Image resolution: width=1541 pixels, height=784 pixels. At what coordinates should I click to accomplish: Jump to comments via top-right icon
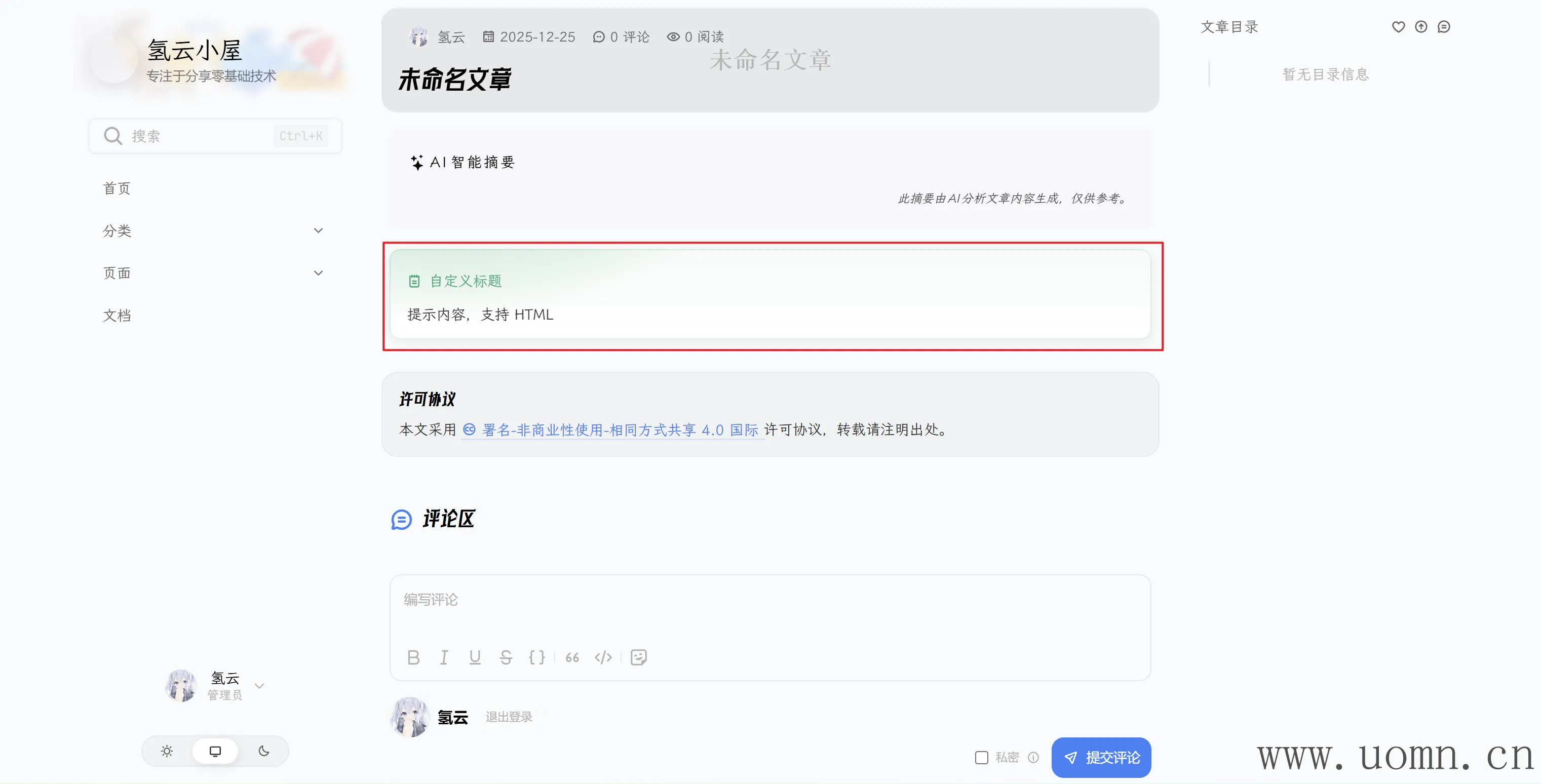tap(1444, 27)
